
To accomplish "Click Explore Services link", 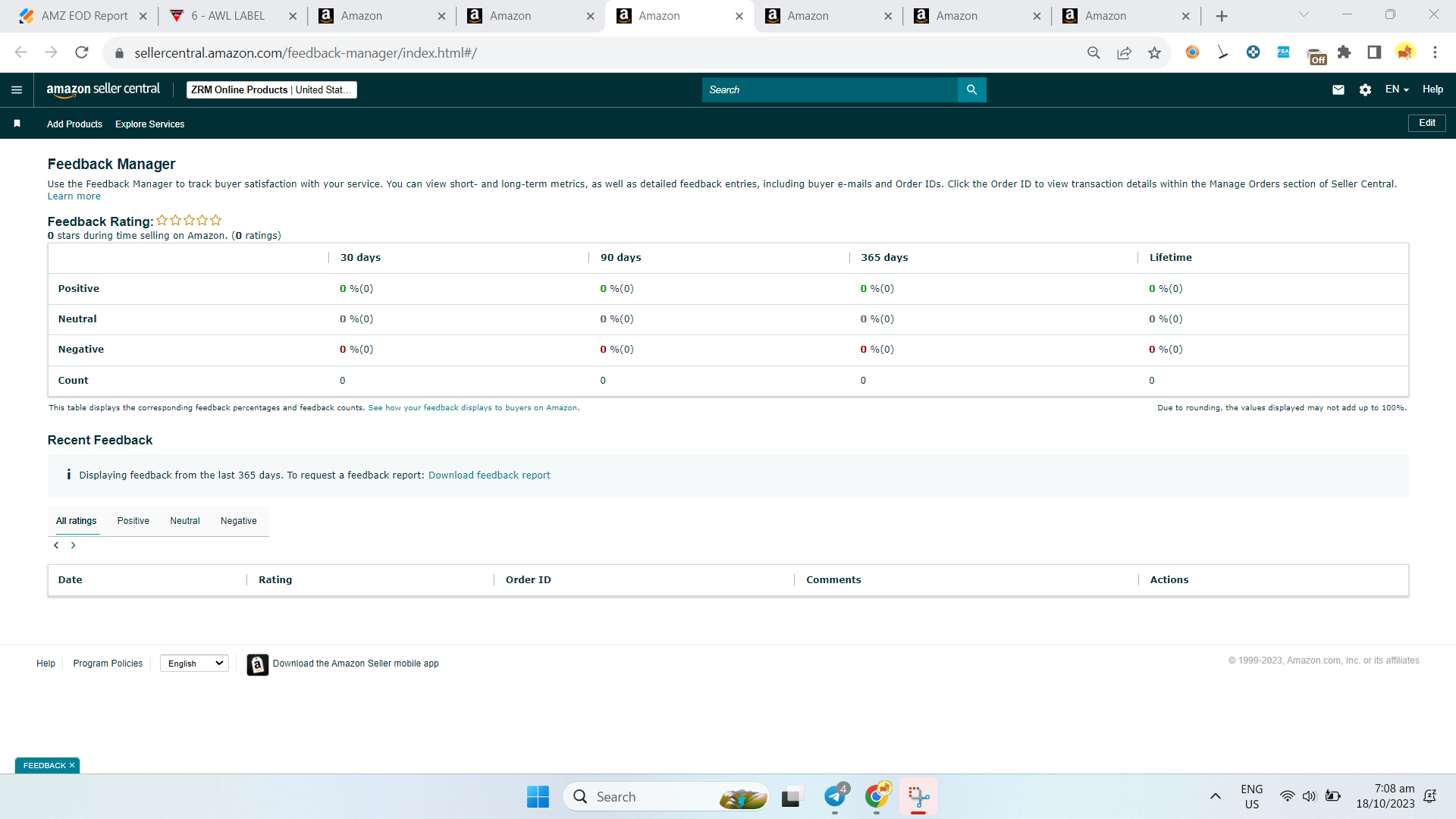I will pyautogui.click(x=149, y=124).
